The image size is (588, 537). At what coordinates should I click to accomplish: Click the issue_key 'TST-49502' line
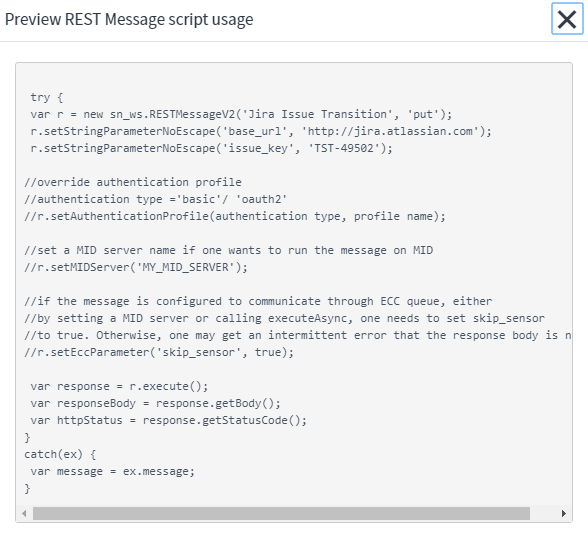[x=212, y=148]
